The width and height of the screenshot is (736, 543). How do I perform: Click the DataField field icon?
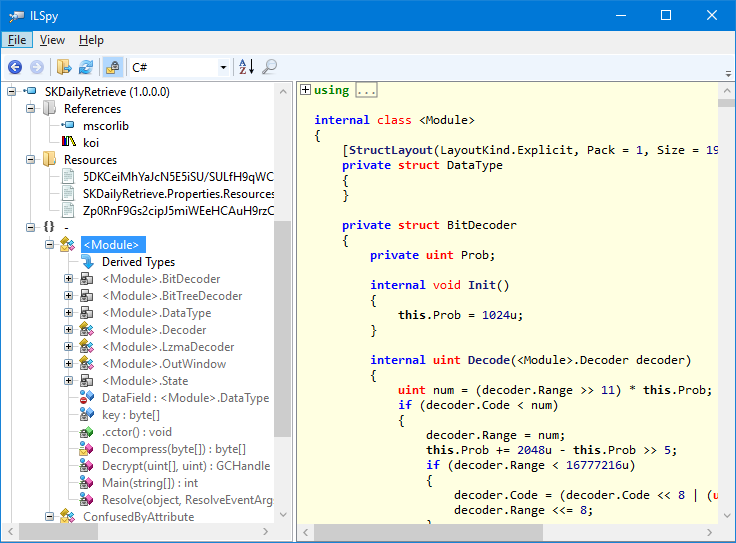[x=86, y=398]
